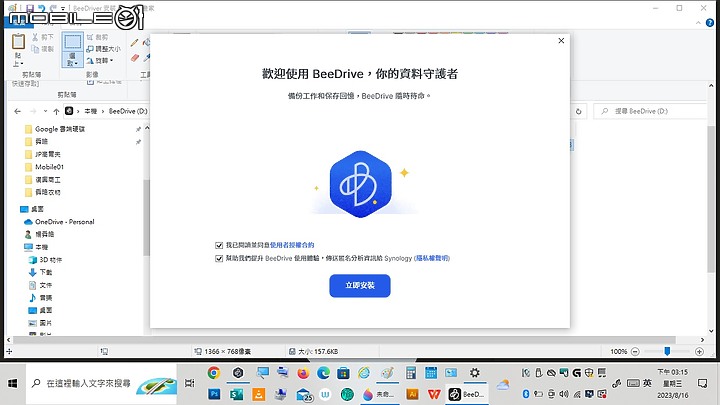720x405 pixels.
Task: Click the 複製 copy tool in Paint
Action: pos(43,49)
